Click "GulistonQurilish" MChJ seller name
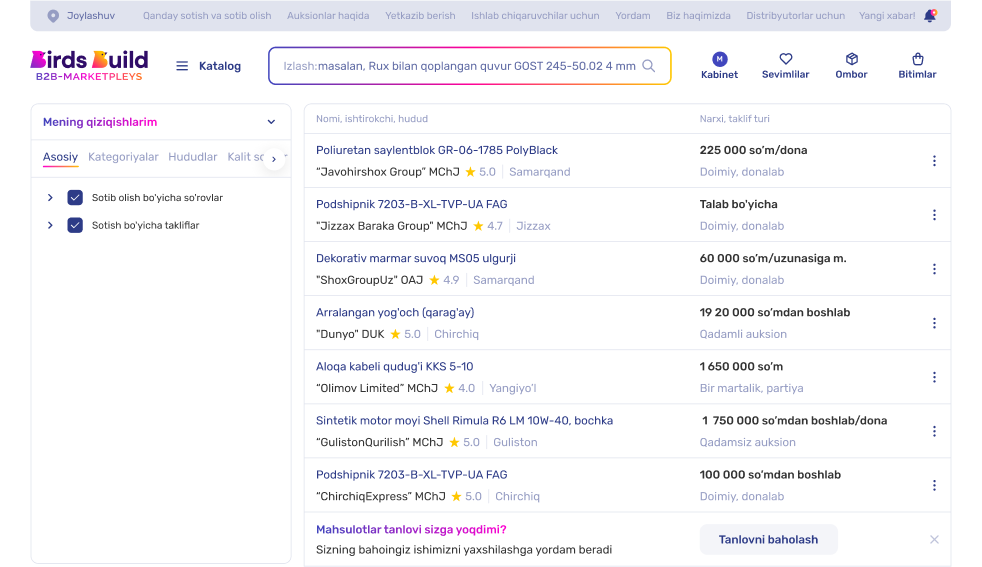 point(380,442)
